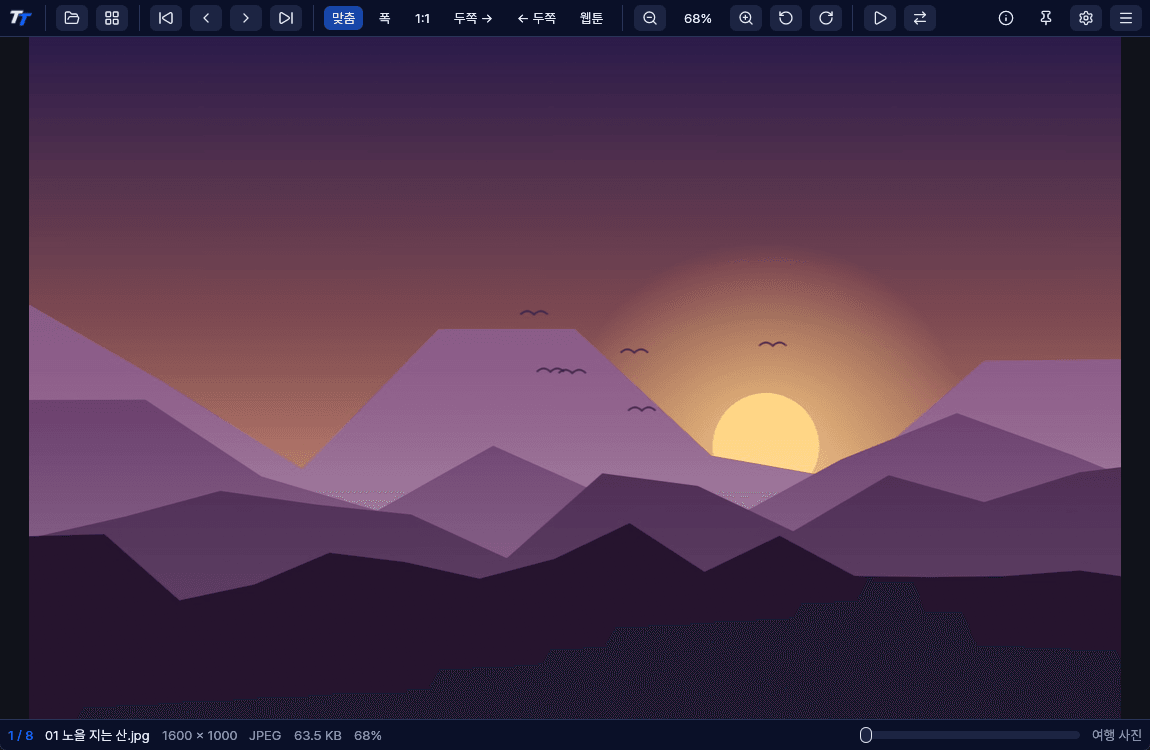The width and height of the screenshot is (1150, 750).
Task: Open the hamburger menu
Action: [1126, 18]
